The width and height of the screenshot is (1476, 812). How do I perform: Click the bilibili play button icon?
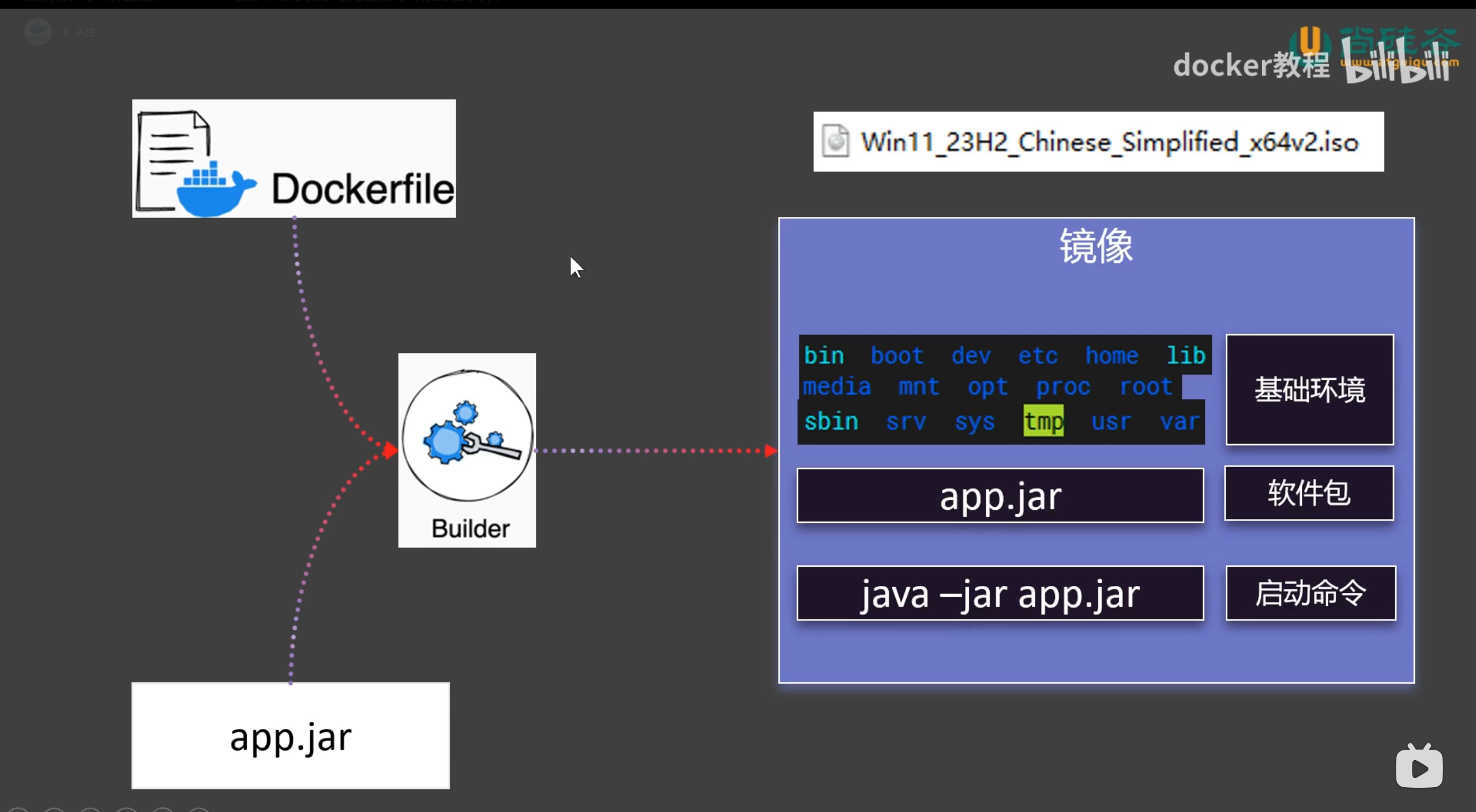[x=1419, y=767]
